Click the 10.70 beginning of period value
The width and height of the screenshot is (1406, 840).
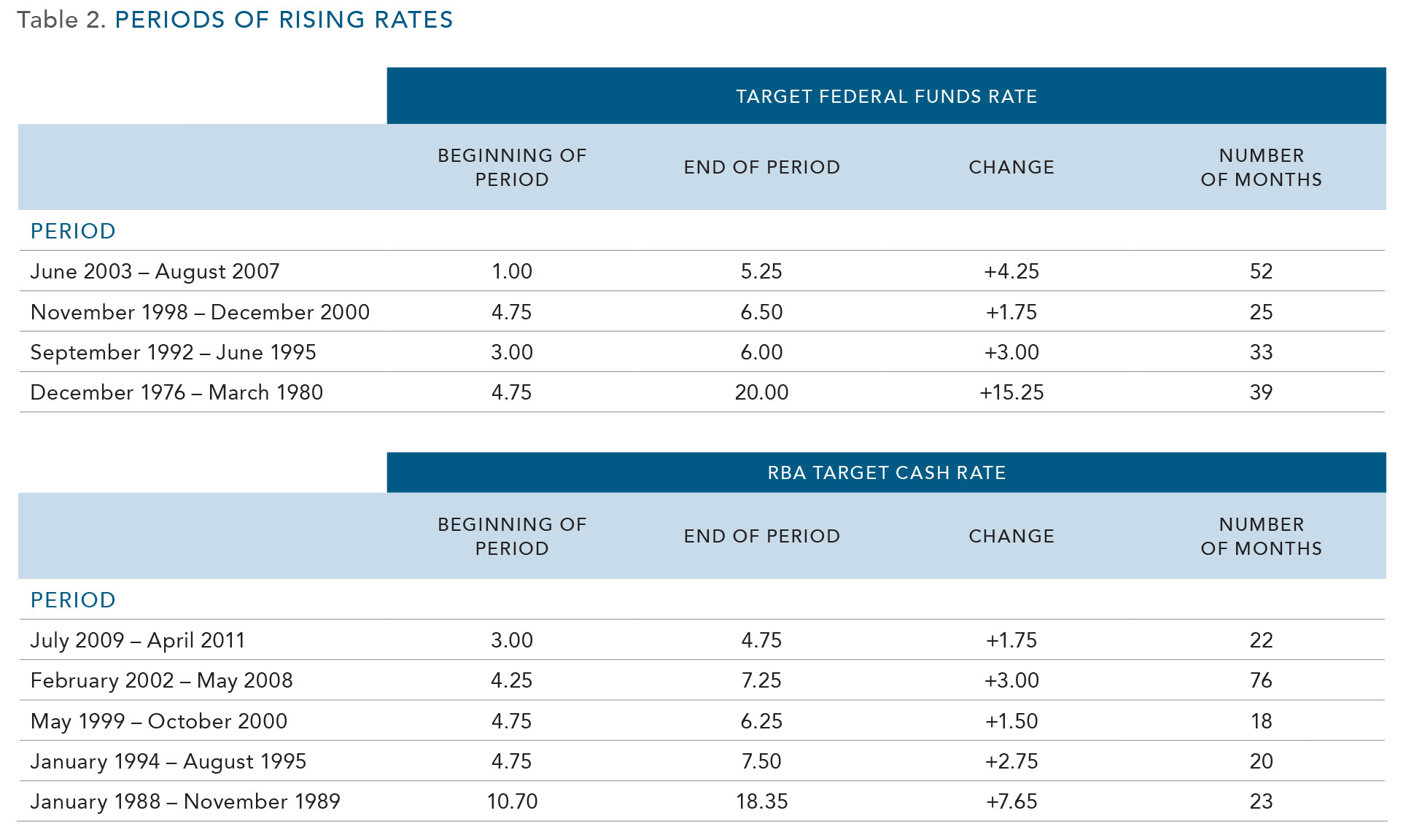pos(512,801)
